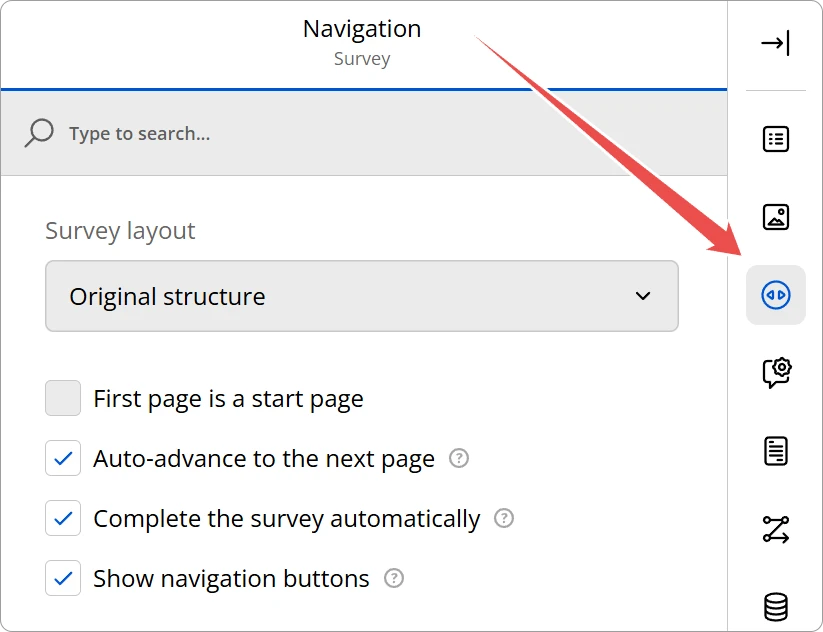Open the speech-bubble gear settings icon
This screenshot has height=632, width=823.
775,372
